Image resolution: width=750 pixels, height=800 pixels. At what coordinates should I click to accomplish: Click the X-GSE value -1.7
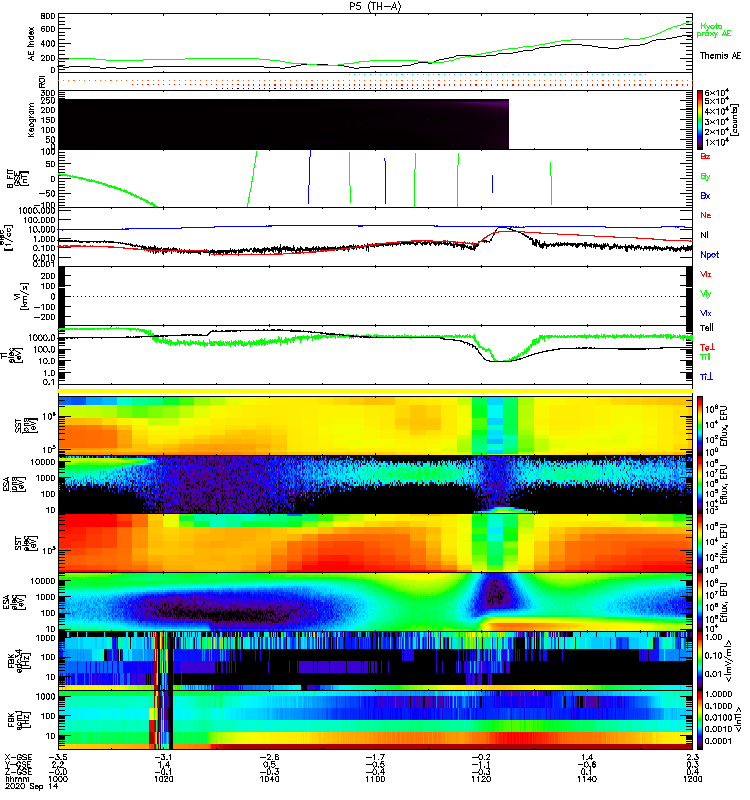click(375, 758)
